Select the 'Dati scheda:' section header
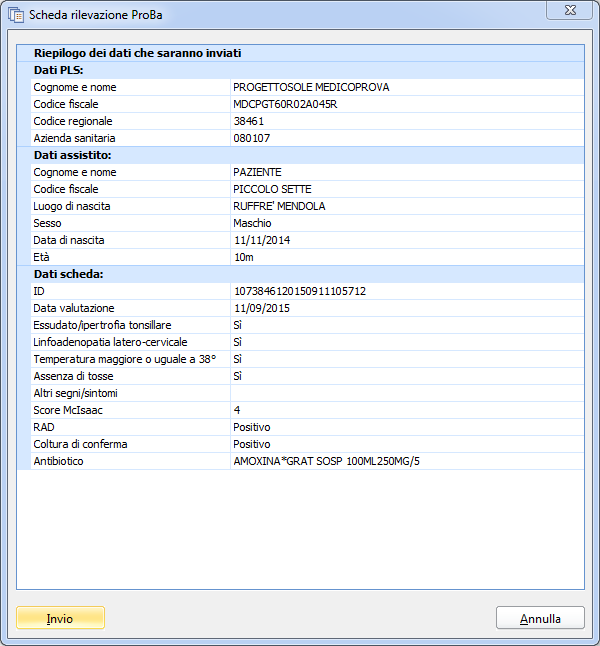This screenshot has width=600, height=646. pos(68,274)
